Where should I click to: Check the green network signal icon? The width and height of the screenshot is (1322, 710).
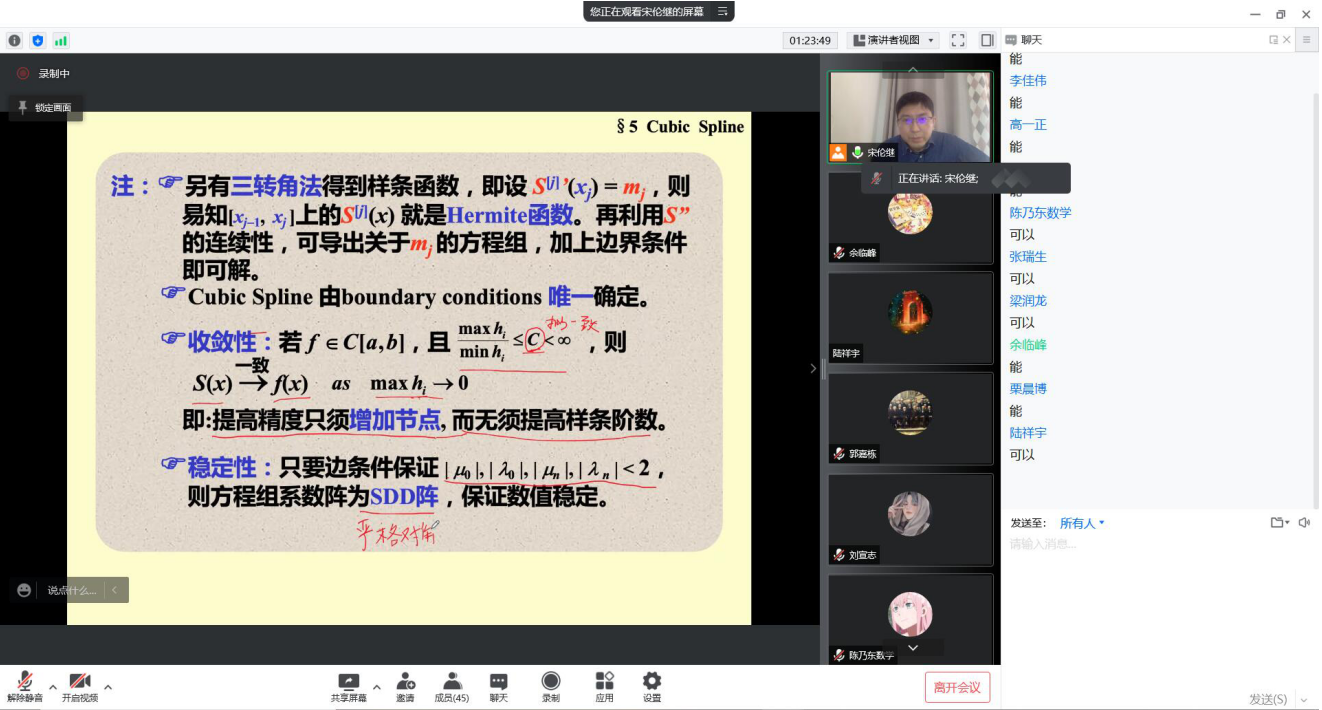point(61,41)
